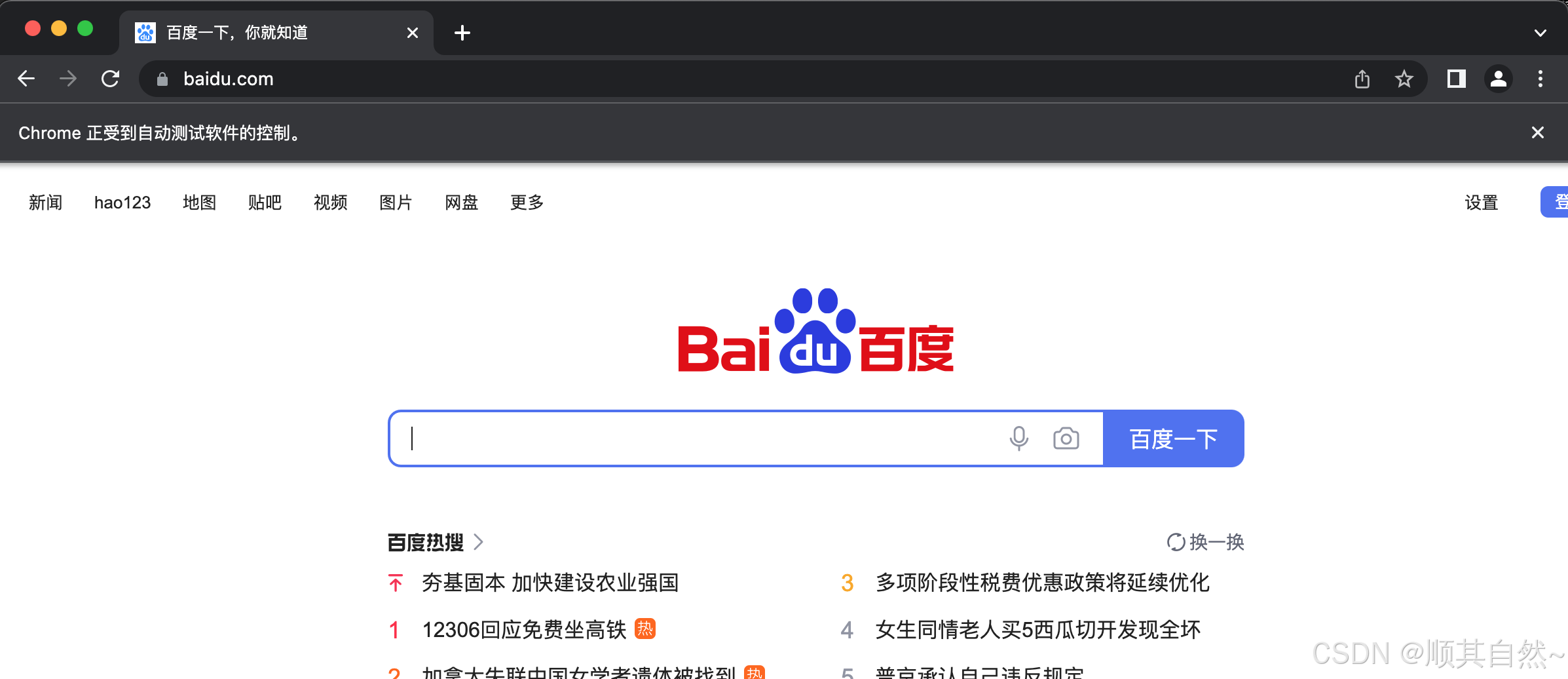
Task: Click rank number 1 in hot list
Action: pos(394,630)
